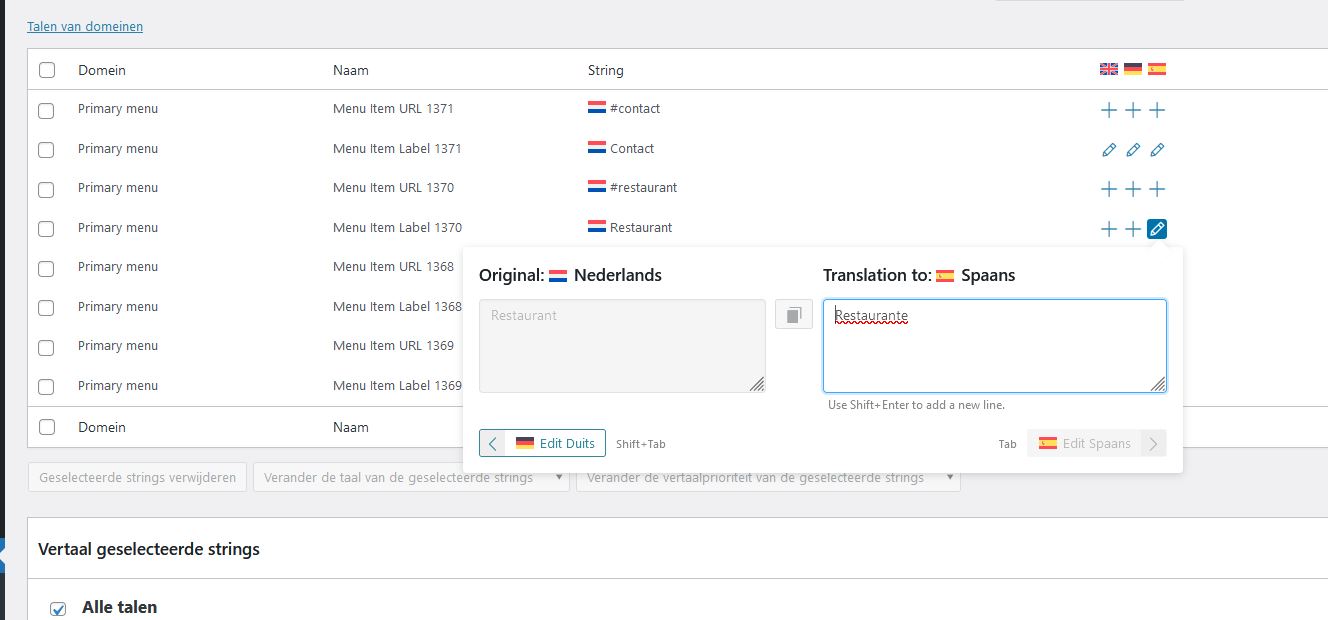1328x620 pixels.
Task: Add English translation for Restaurant label
Action: point(1108,229)
